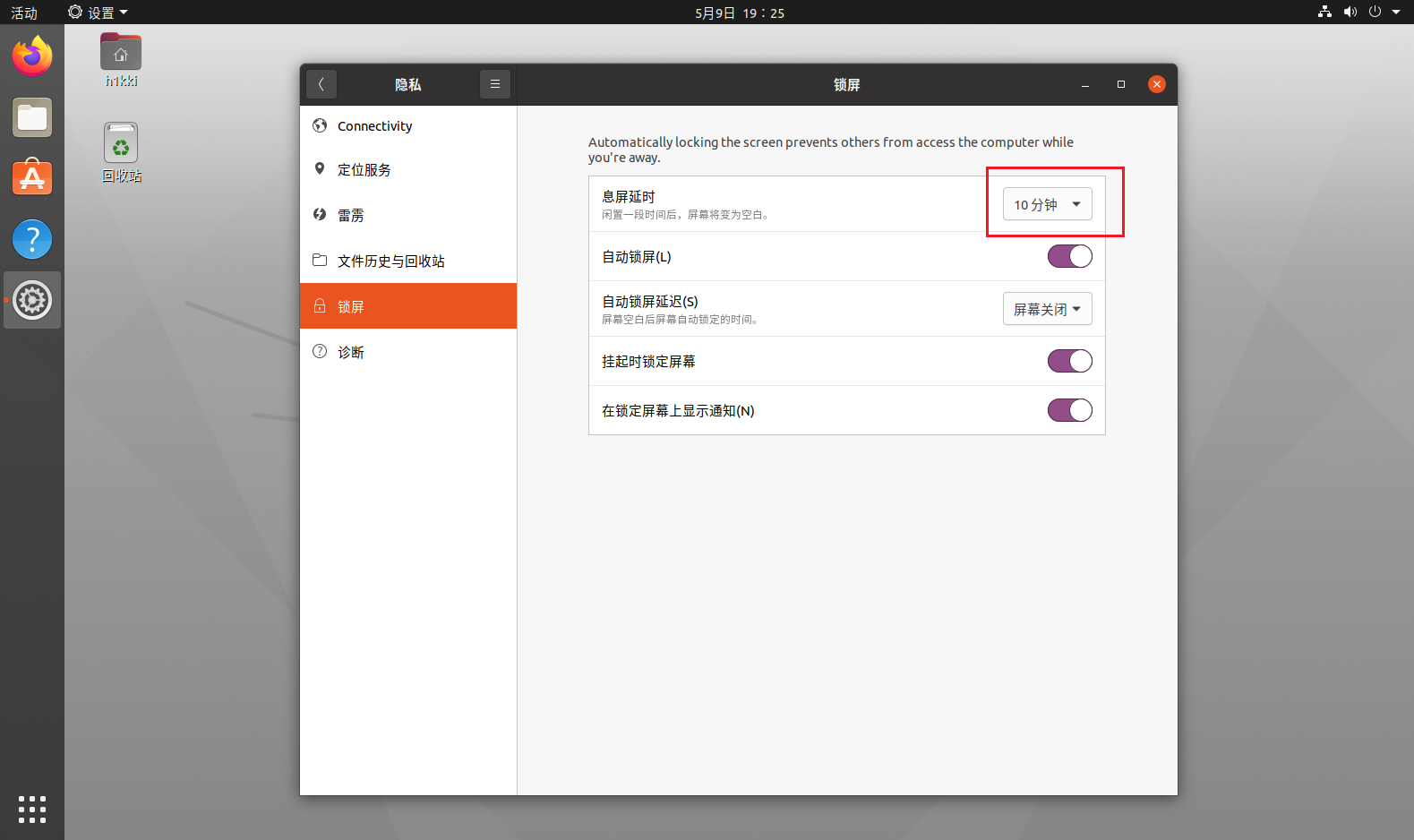Click the 隐私 panel title
Viewport: 1414px width, 840px height.
[x=408, y=84]
